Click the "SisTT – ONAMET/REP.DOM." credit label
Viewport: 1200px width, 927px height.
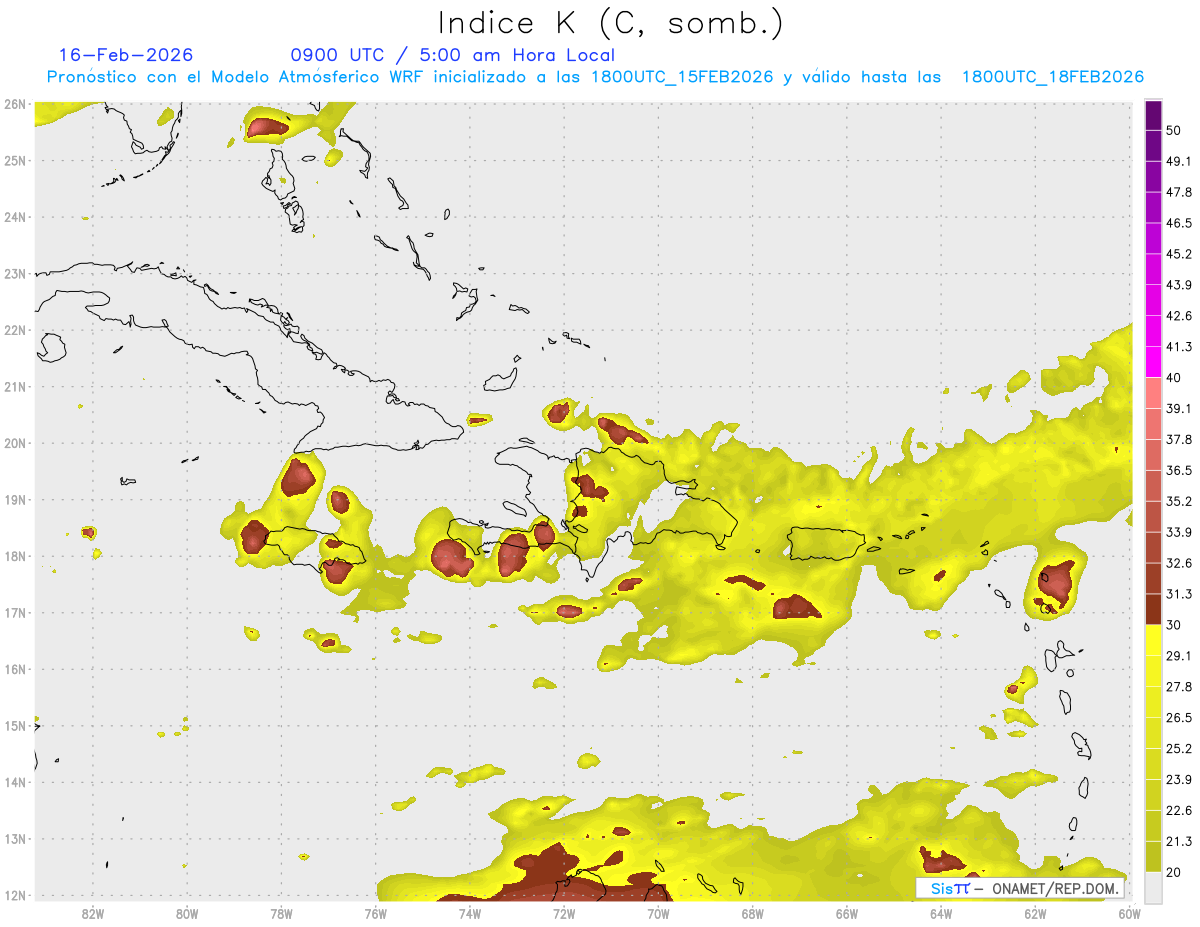[x=1020, y=888]
